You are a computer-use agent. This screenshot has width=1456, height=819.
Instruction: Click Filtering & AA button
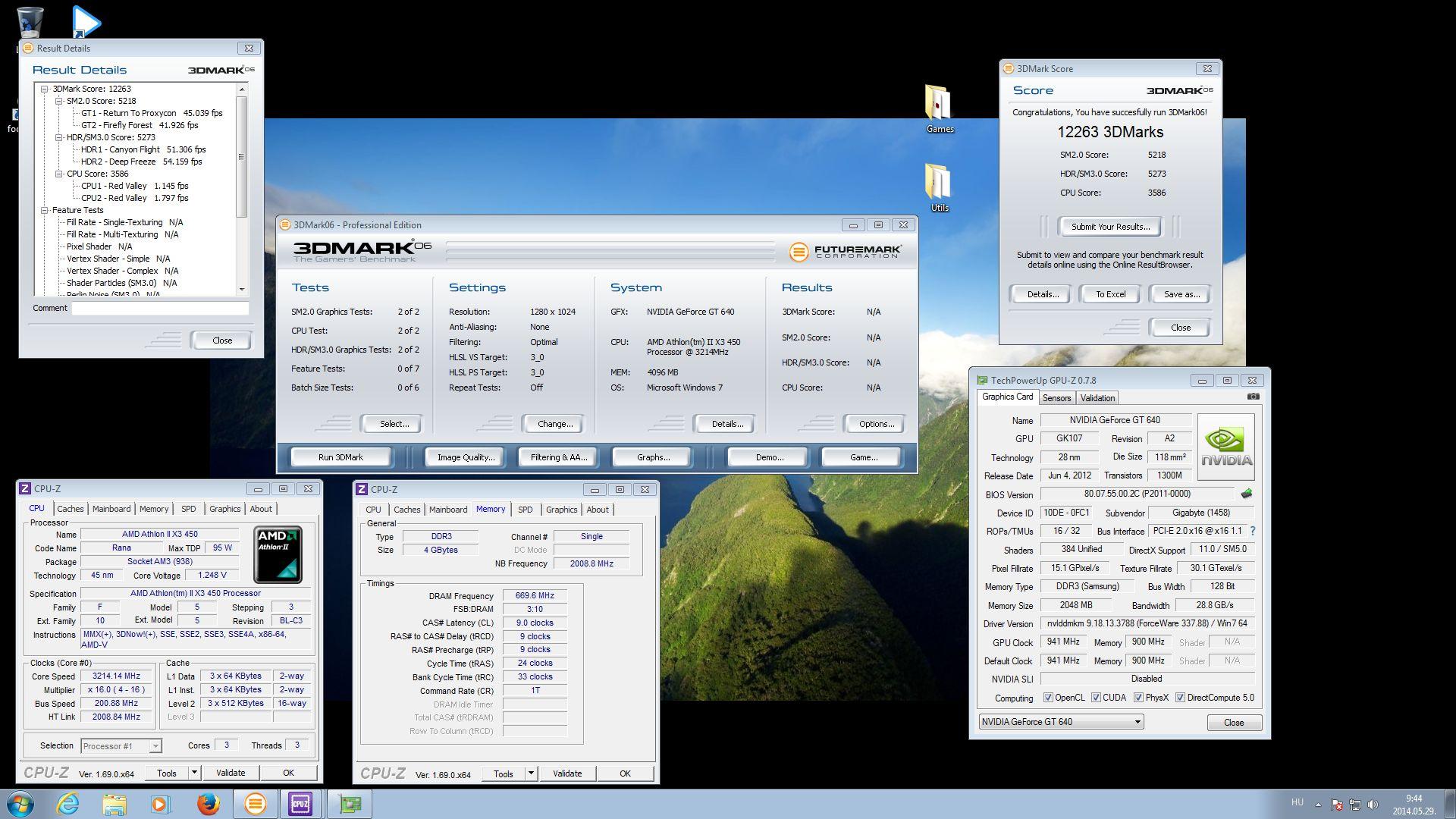[x=559, y=457]
